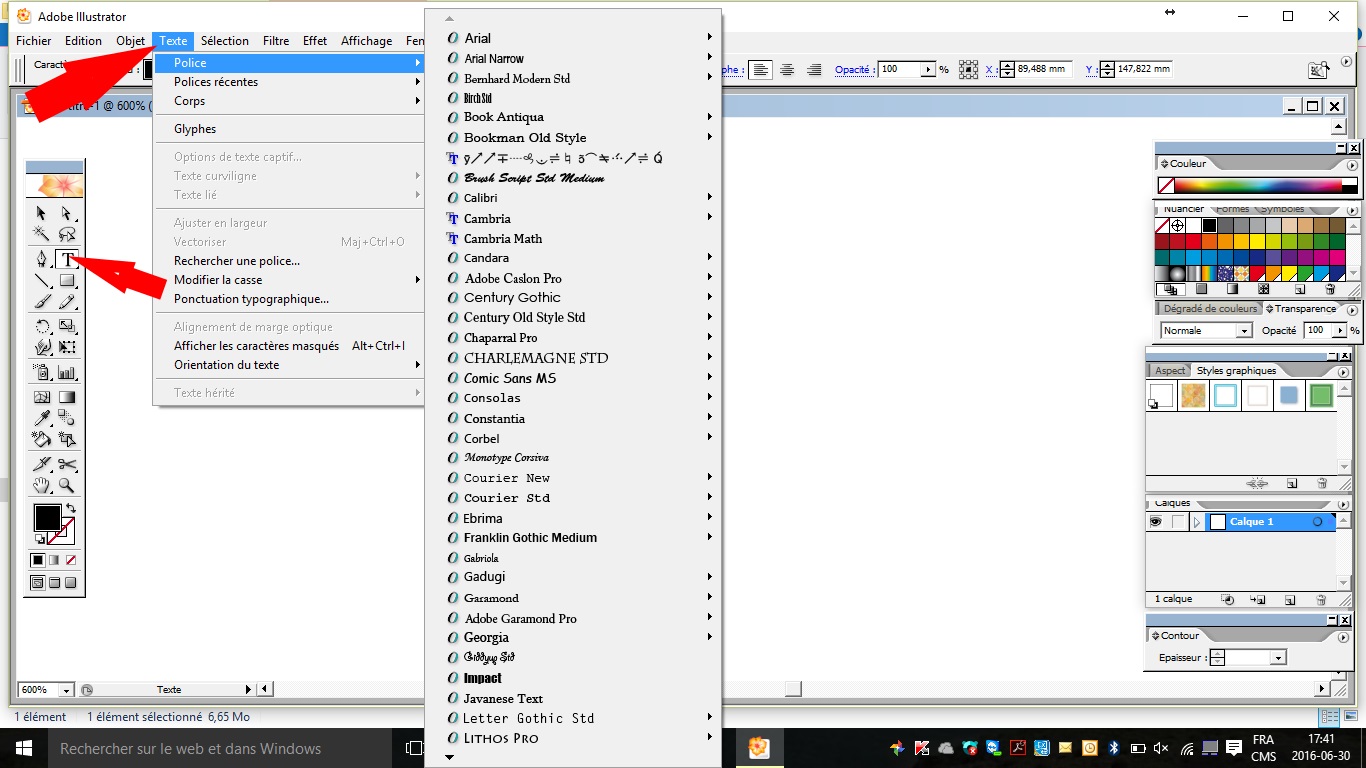The height and width of the screenshot is (768, 1366).
Task: Open the Affichage menu
Action: pyautogui.click(x=367, y=41)
